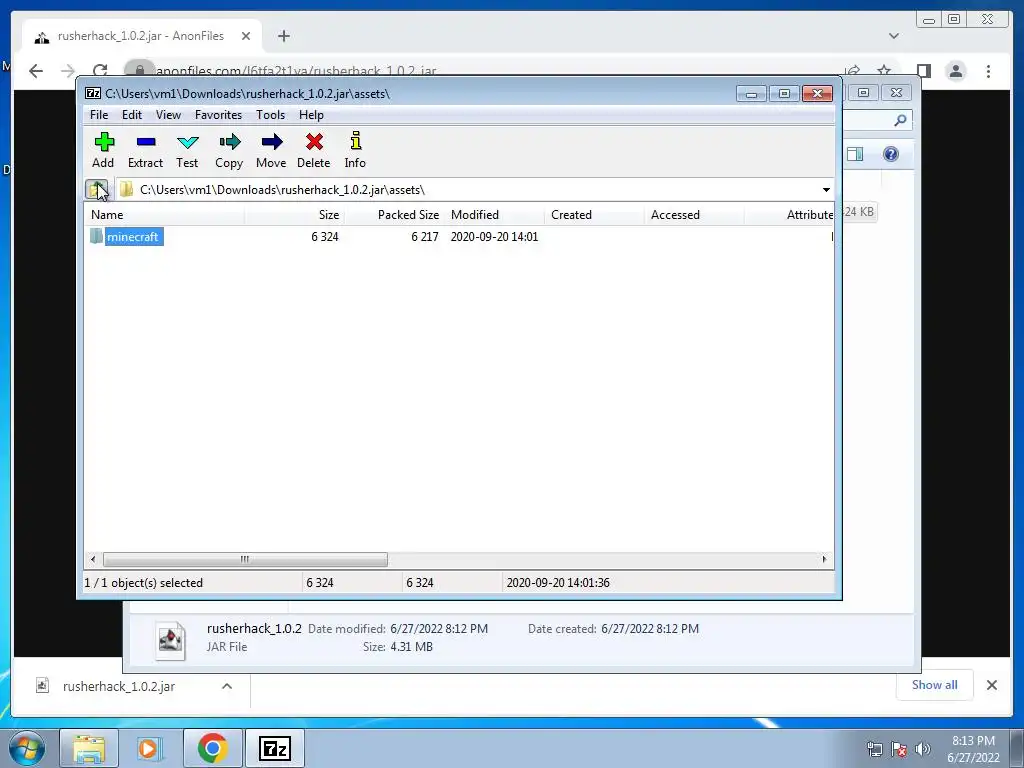This screenshot has height=768, width=1024.
Task: Click the Add toolbar icon in 7-Zip
Action: [x=104, y=142]
